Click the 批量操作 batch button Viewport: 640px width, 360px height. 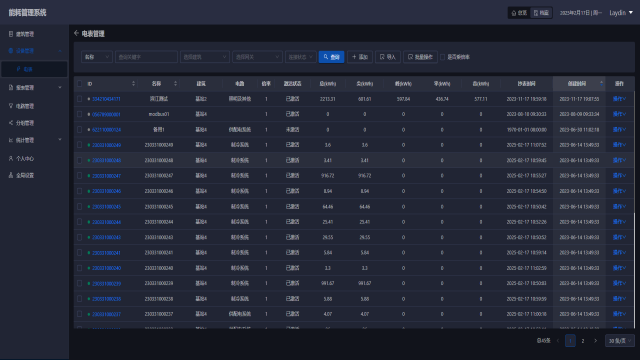[x=420, y=57]
